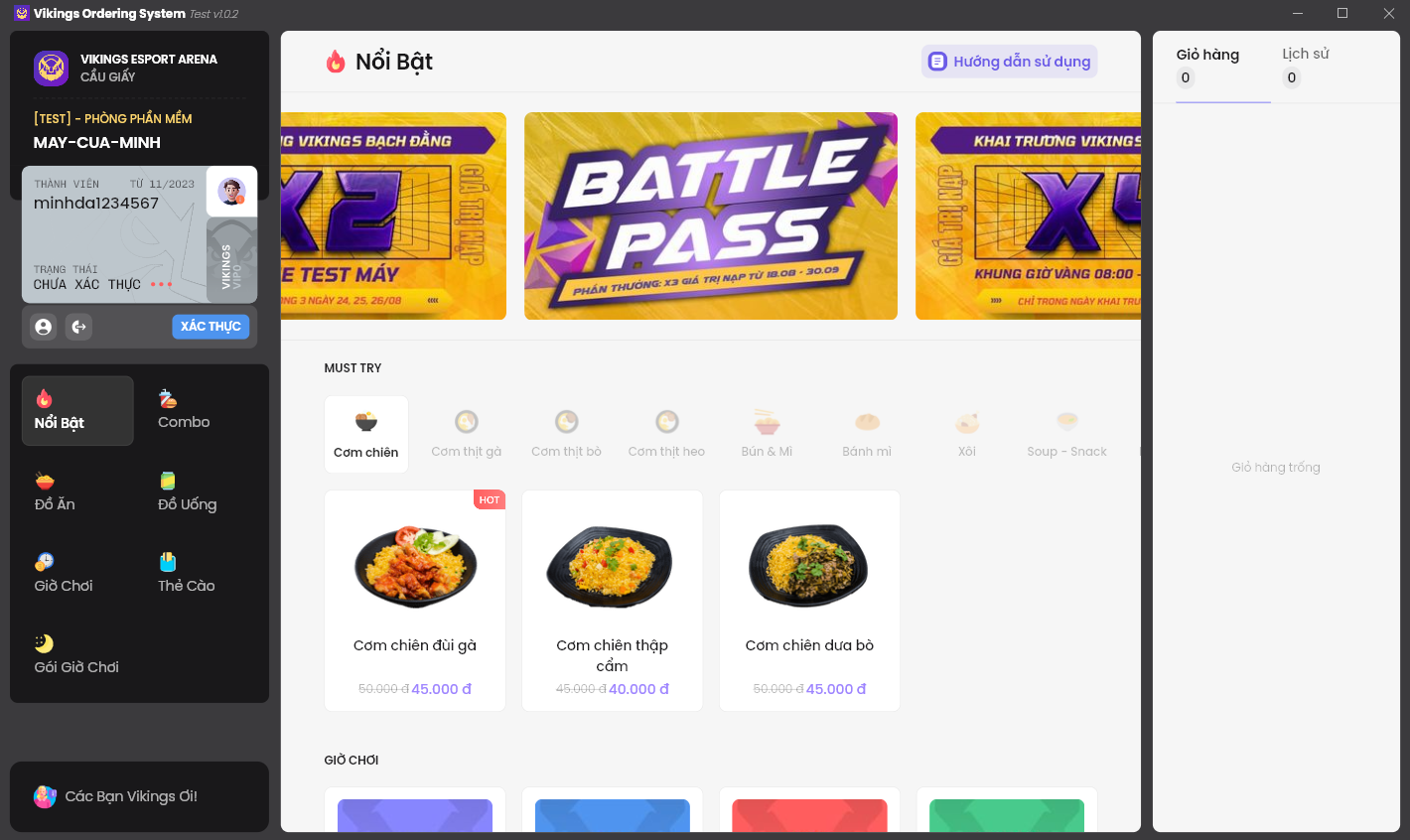Click the member avatar picture
Viewport: 1410px width, 840px height.
coord(231,192)
